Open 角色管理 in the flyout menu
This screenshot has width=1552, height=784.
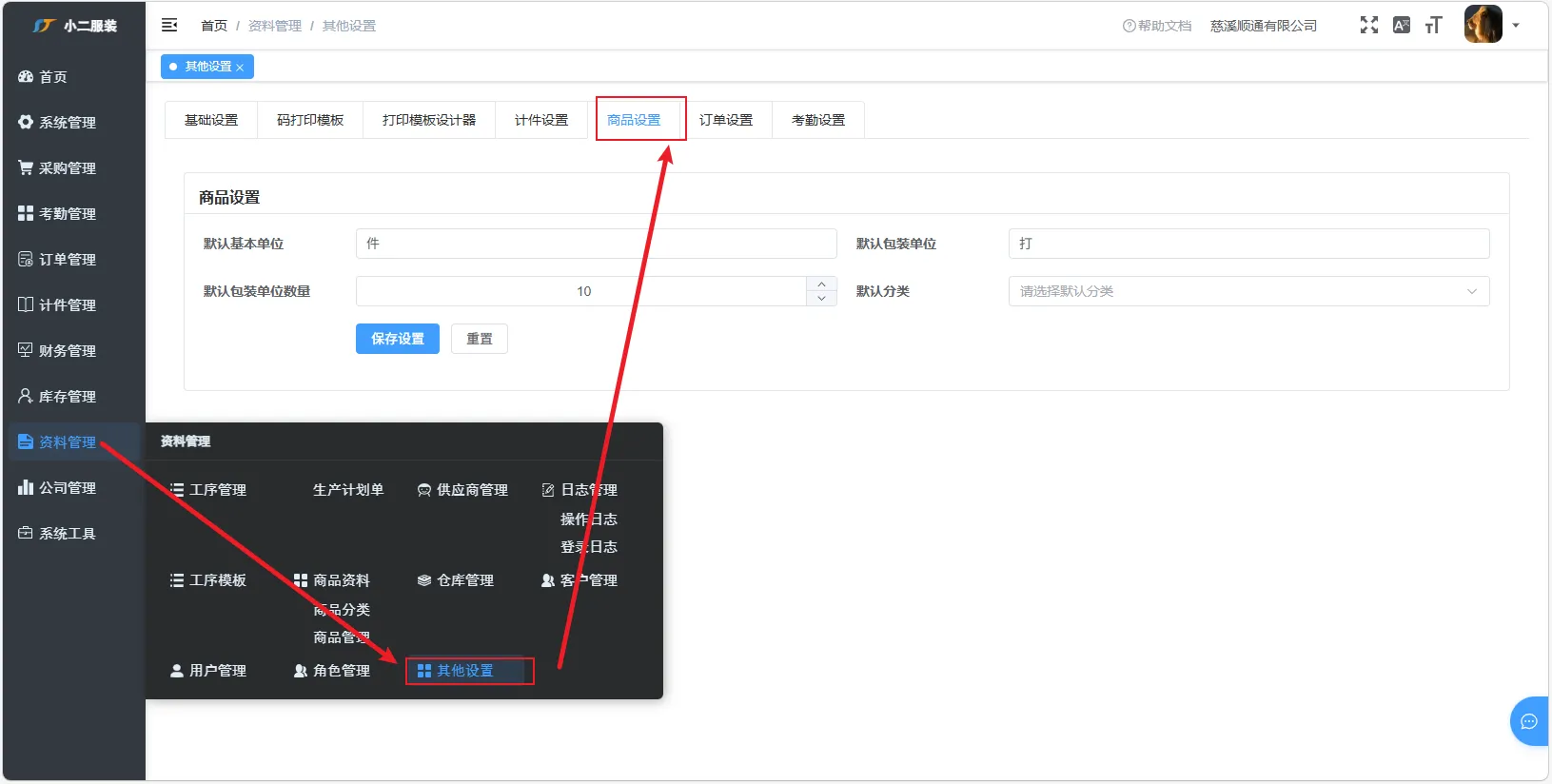pyautogui.click(x=332, y=671)
